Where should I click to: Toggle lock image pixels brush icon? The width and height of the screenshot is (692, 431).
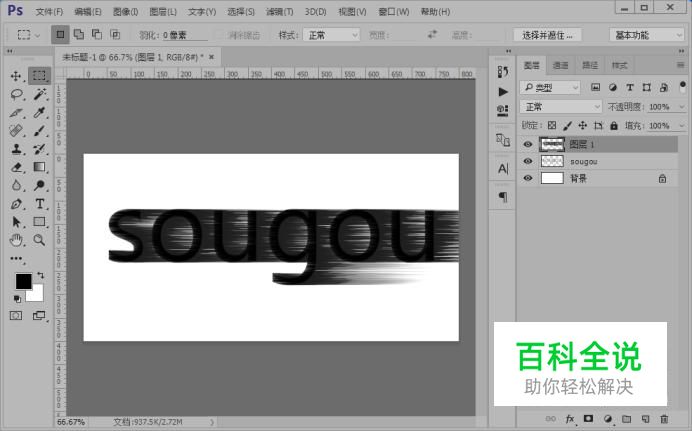point(568,126)
